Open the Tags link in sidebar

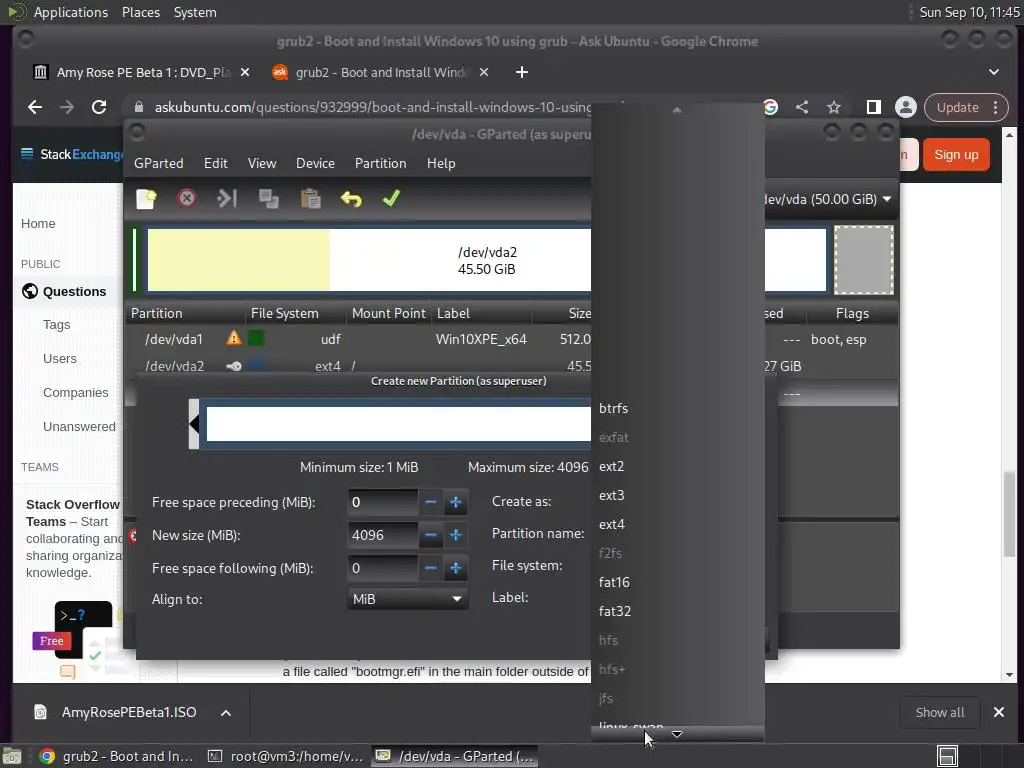tap(57, 325)
